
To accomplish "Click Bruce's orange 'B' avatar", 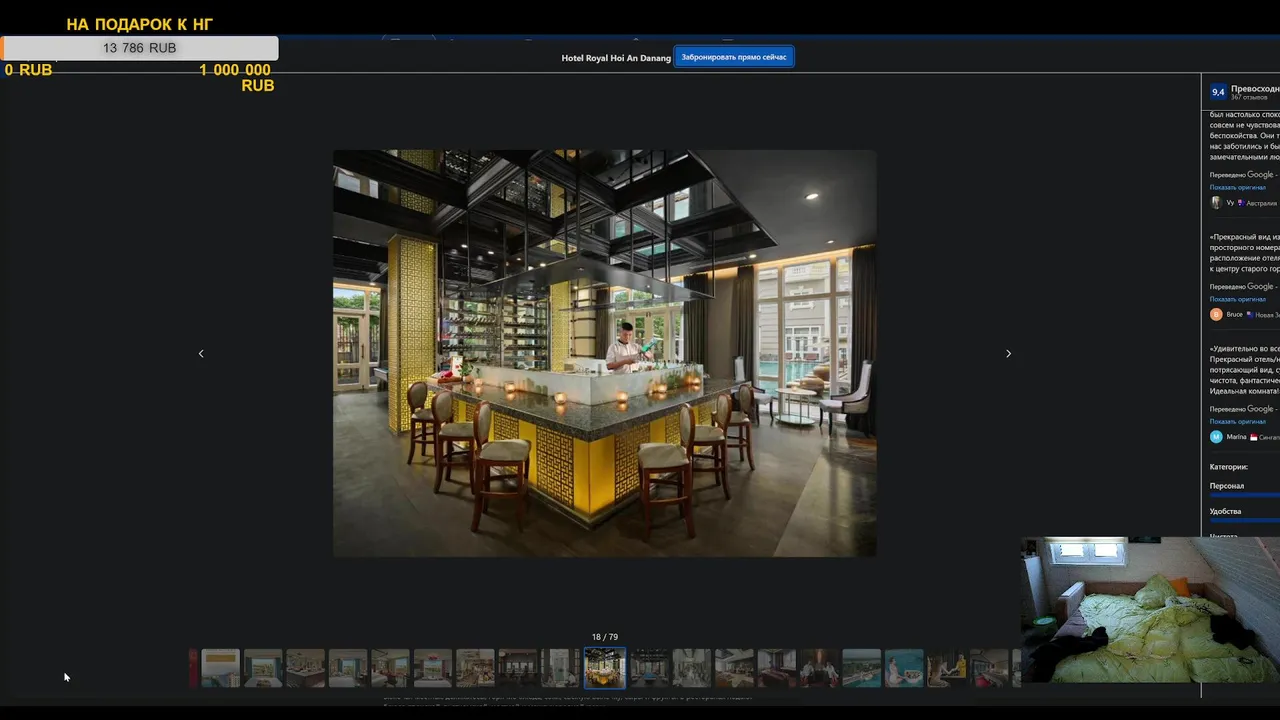I will pyautogui.click(x=1216, y=314).
